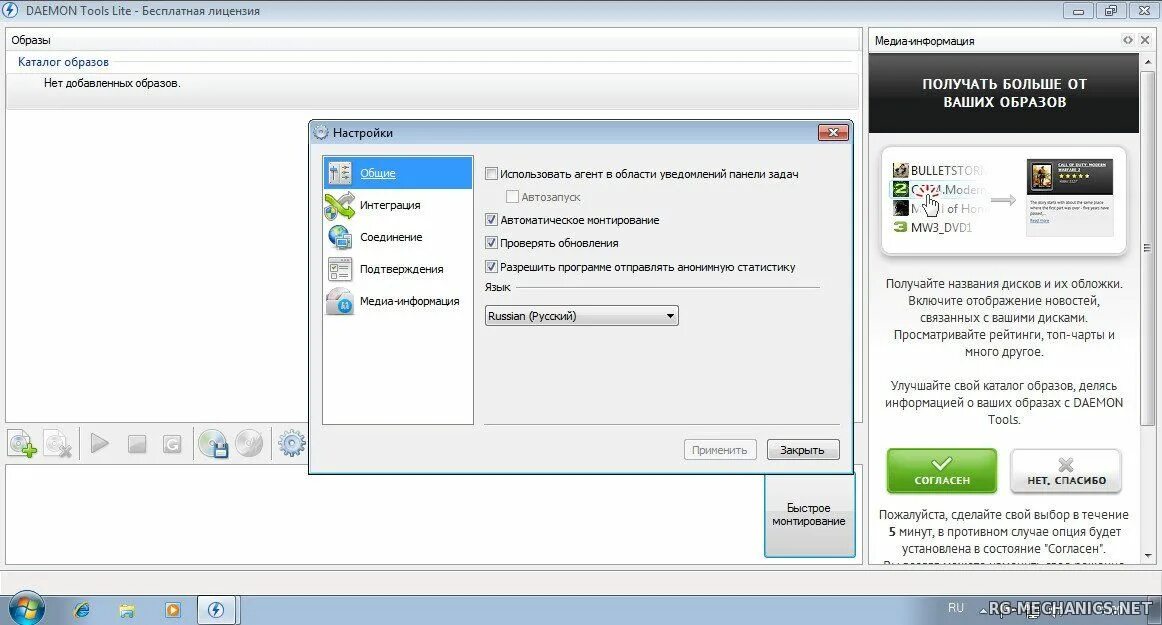The width and height of the screenshot is (1162, 625).
Task: Click the grayed Burn Image disc icon
Action: click(249, 443)
